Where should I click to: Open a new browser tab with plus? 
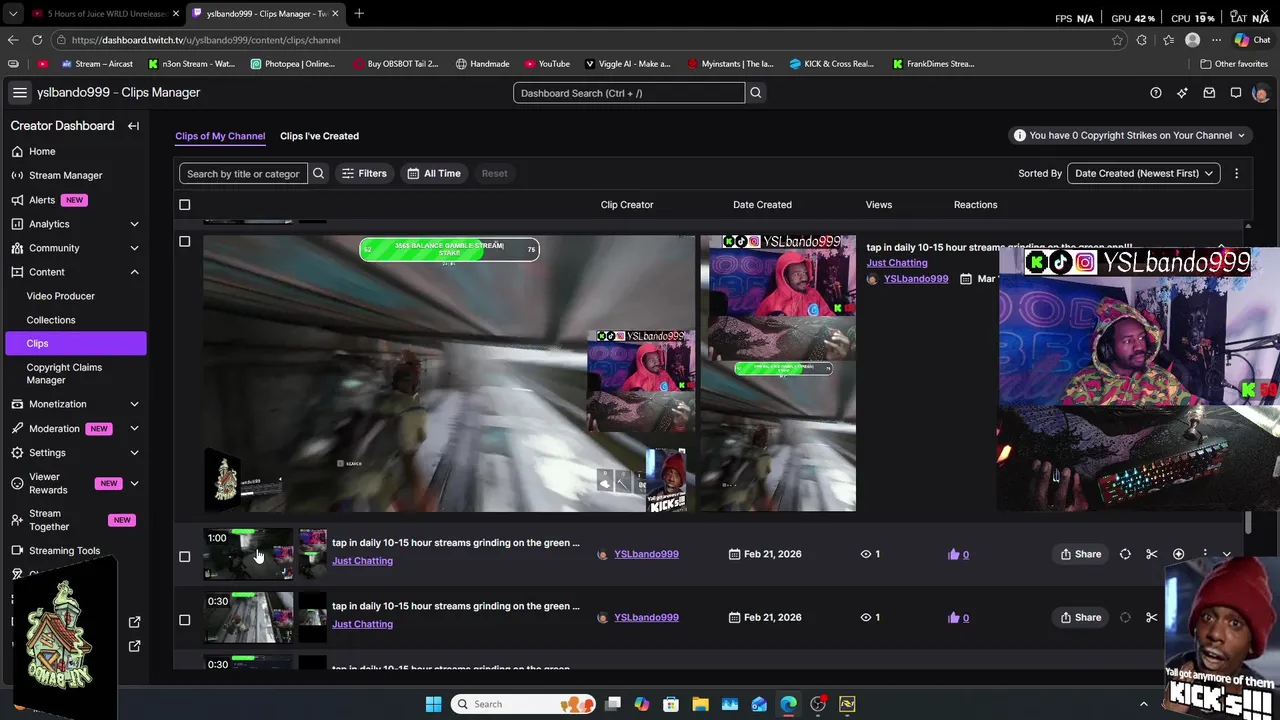coord(358,13)
